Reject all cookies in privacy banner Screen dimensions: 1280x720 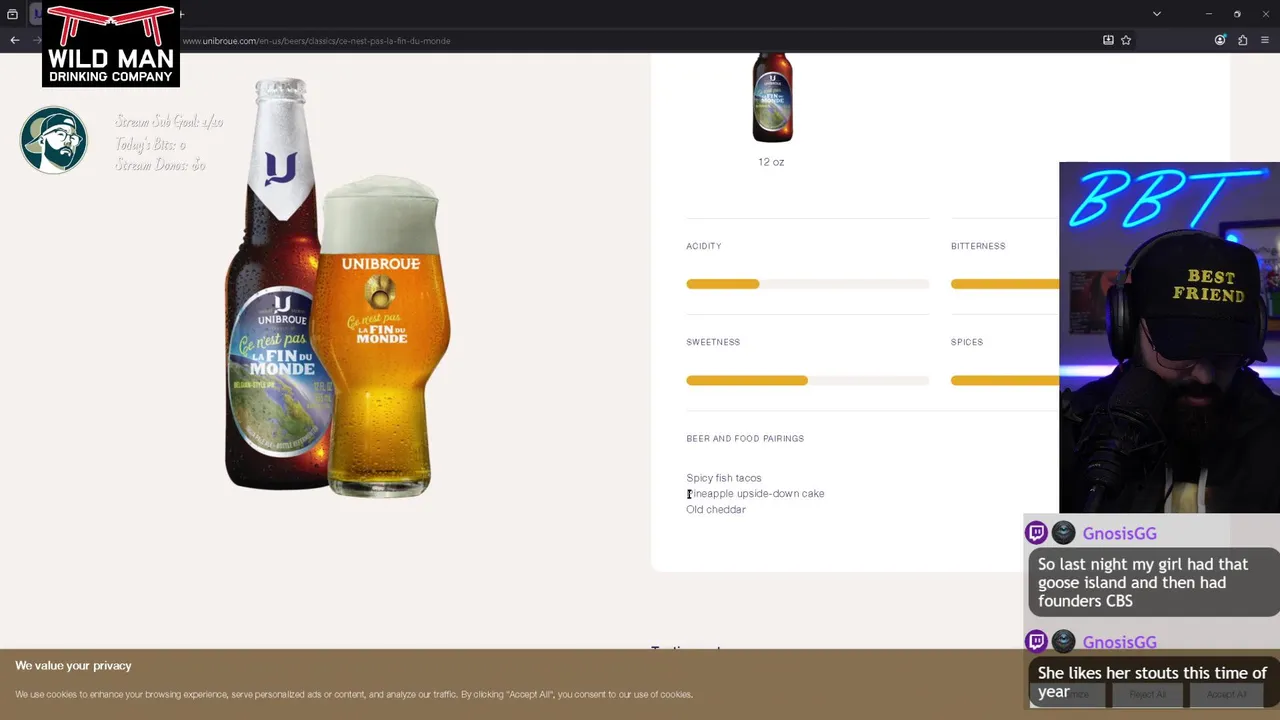pyautogui.click(x=1147, y=694)
